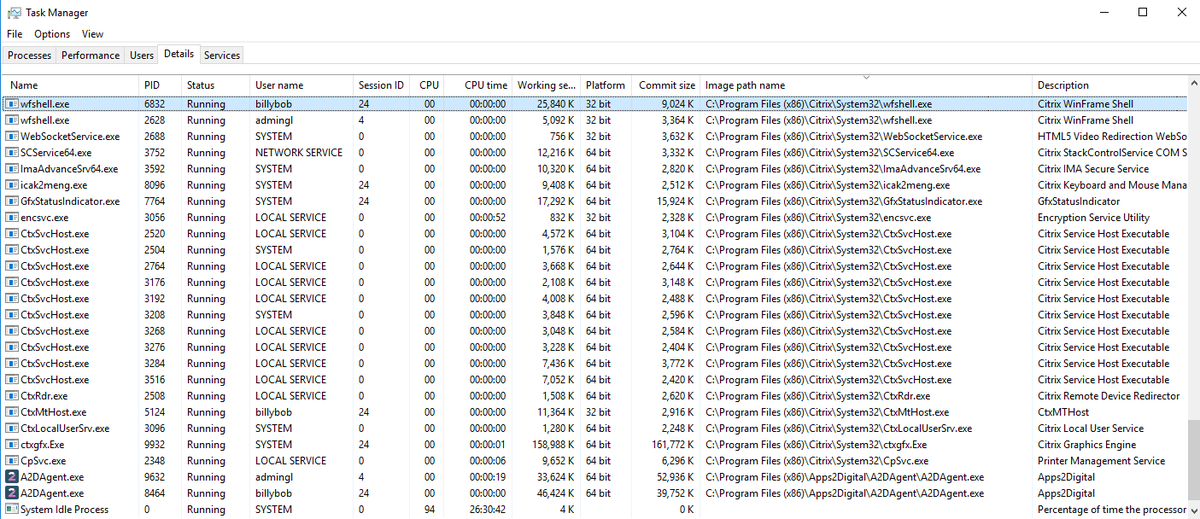This screenshot has height=519, width=1200.
Task: Click the icak2meng.exe process icon
Action: click(12, 185)
